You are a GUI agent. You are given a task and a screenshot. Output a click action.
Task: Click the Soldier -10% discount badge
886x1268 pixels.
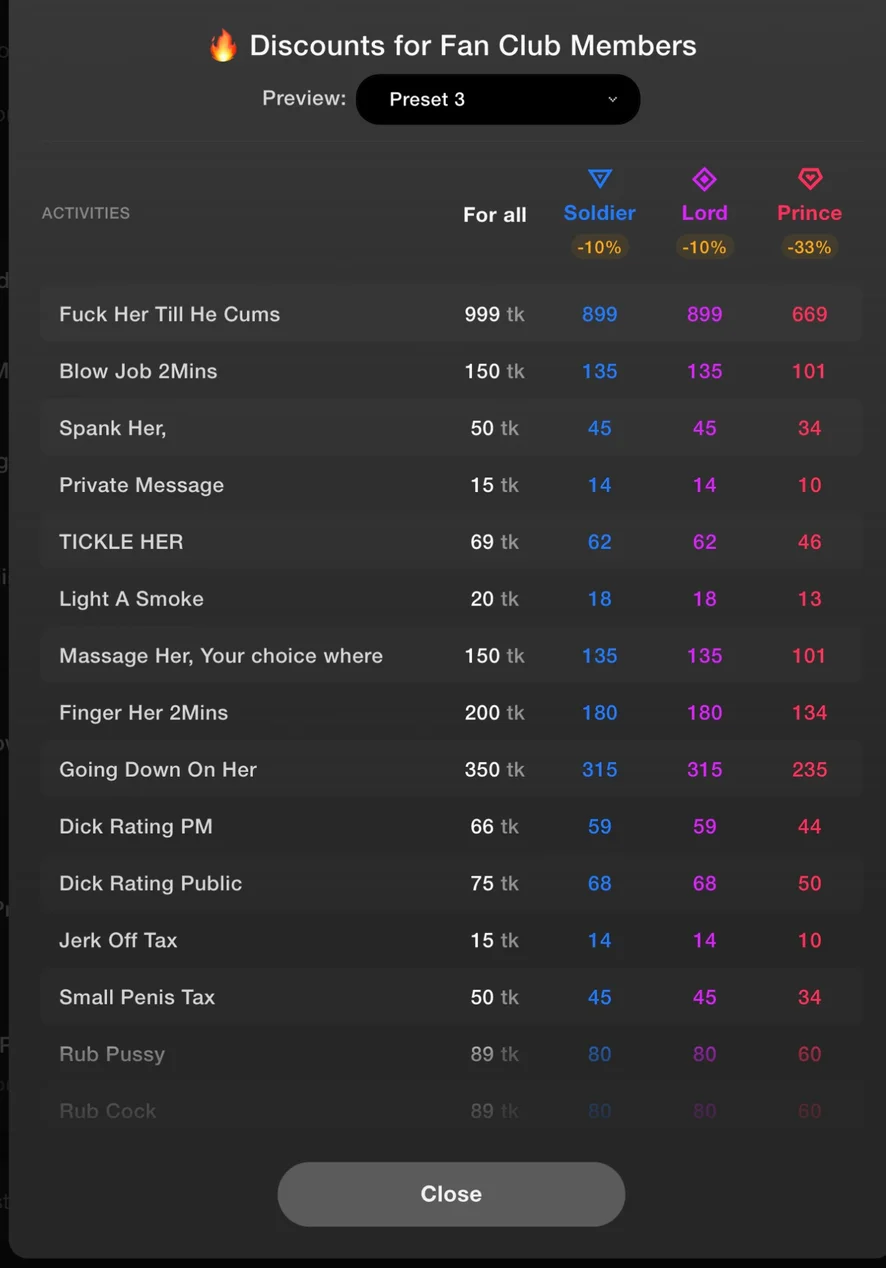[x=600, y=247]
